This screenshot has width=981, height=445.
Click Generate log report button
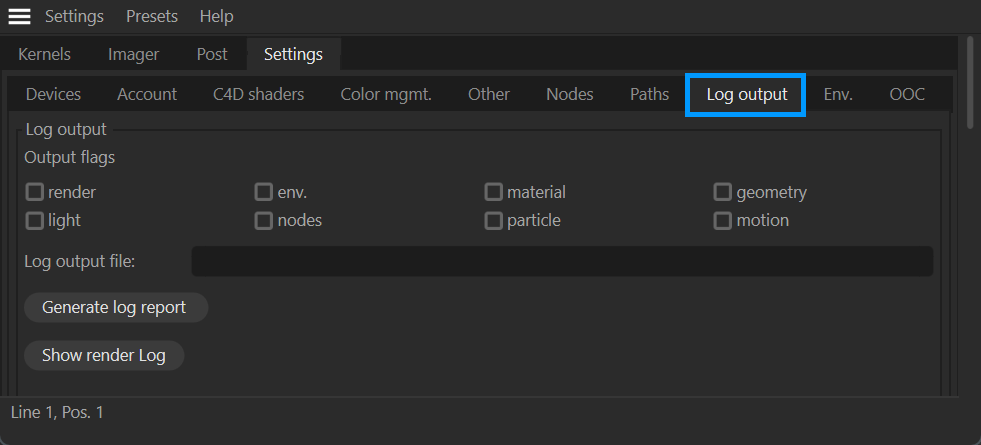tap(114, 307)
